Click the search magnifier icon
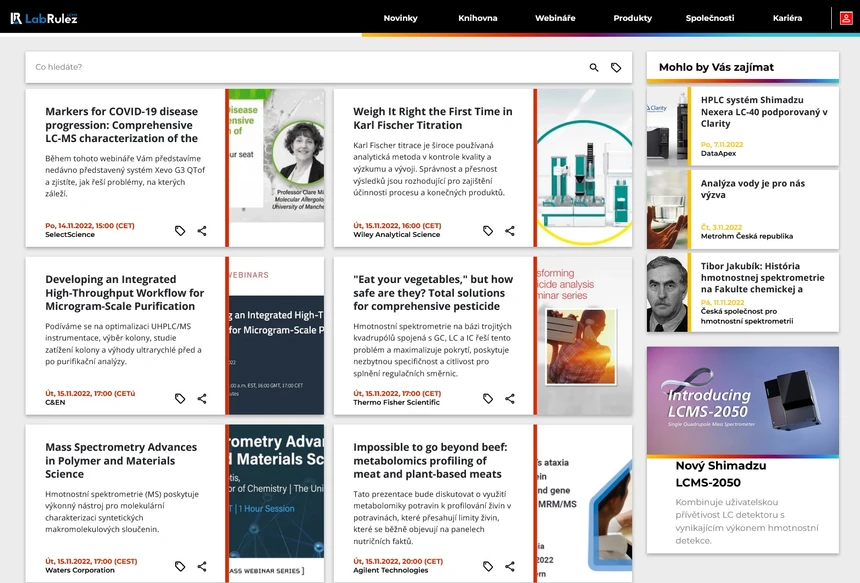 click(x=594, y=67)
